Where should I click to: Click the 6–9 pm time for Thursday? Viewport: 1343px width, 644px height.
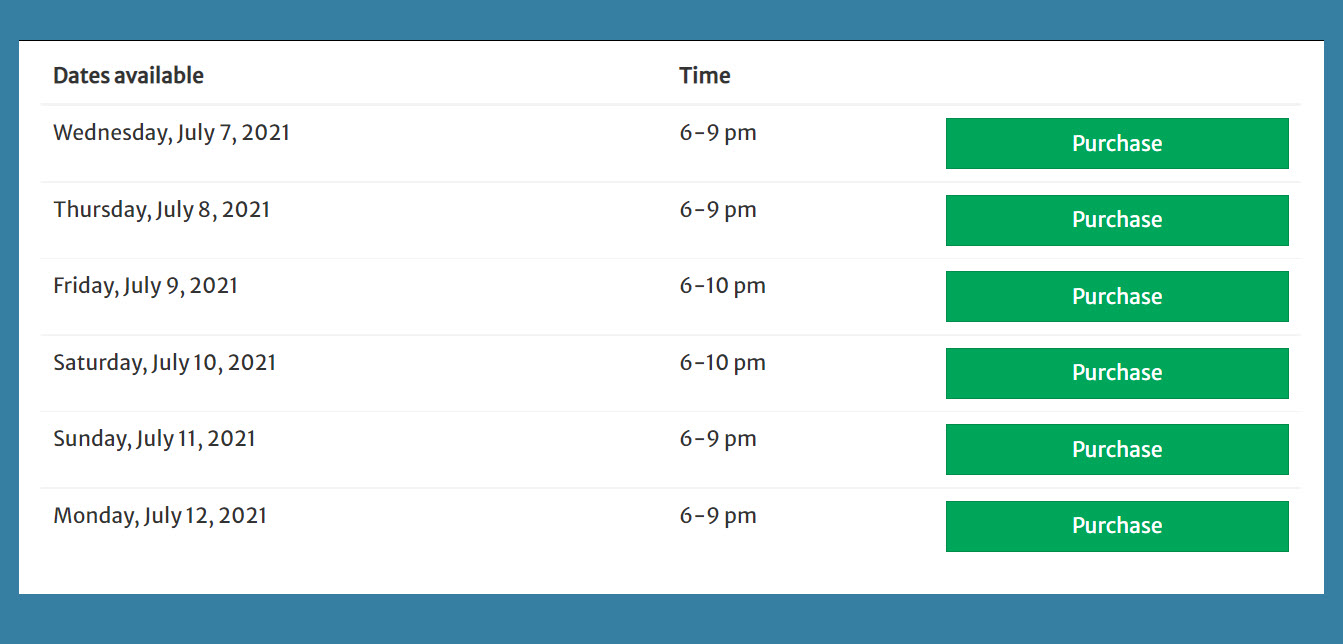click(x=718, y=210)
